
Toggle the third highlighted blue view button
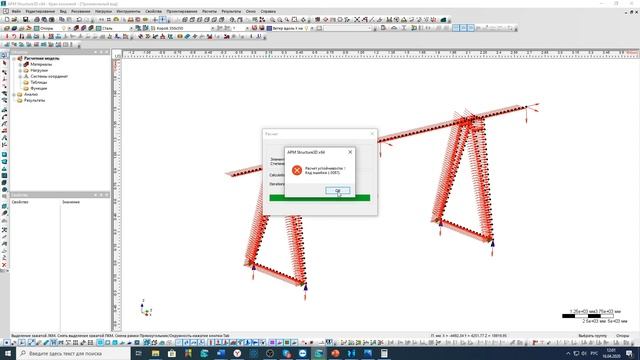[471, 28]
